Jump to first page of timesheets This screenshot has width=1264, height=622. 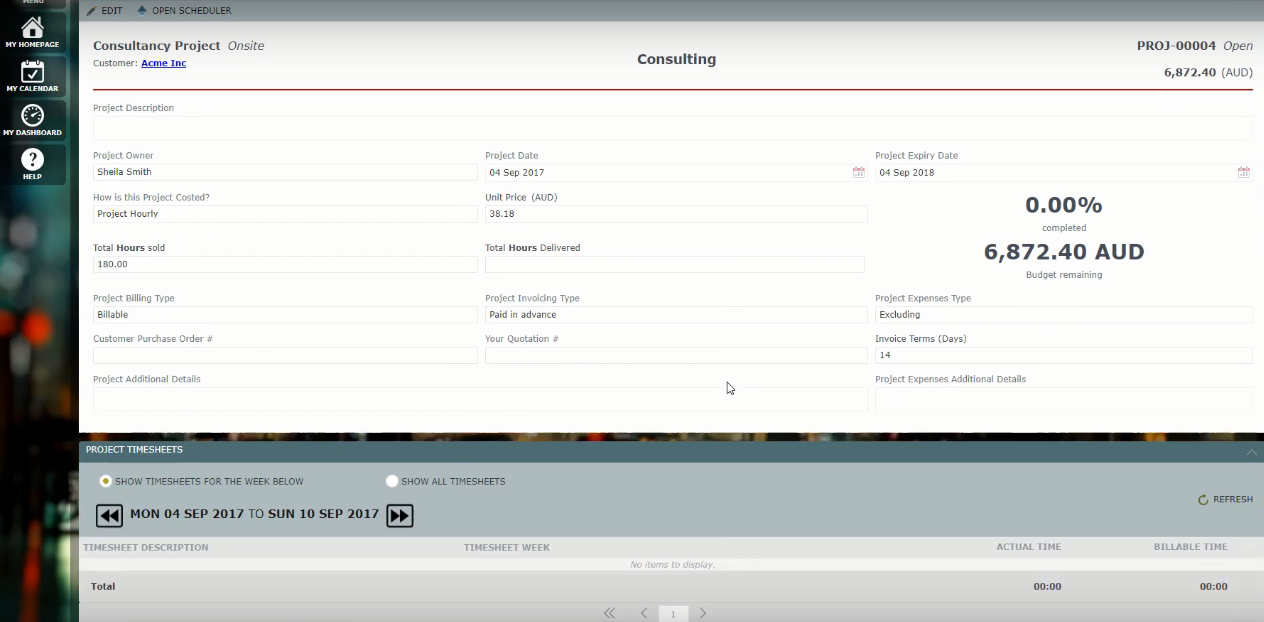point(609,613)
